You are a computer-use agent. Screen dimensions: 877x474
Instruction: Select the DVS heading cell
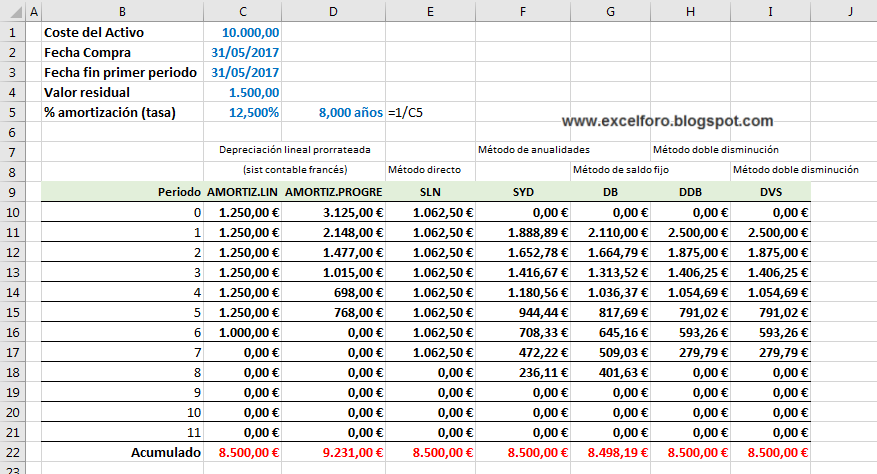(770, 193)
